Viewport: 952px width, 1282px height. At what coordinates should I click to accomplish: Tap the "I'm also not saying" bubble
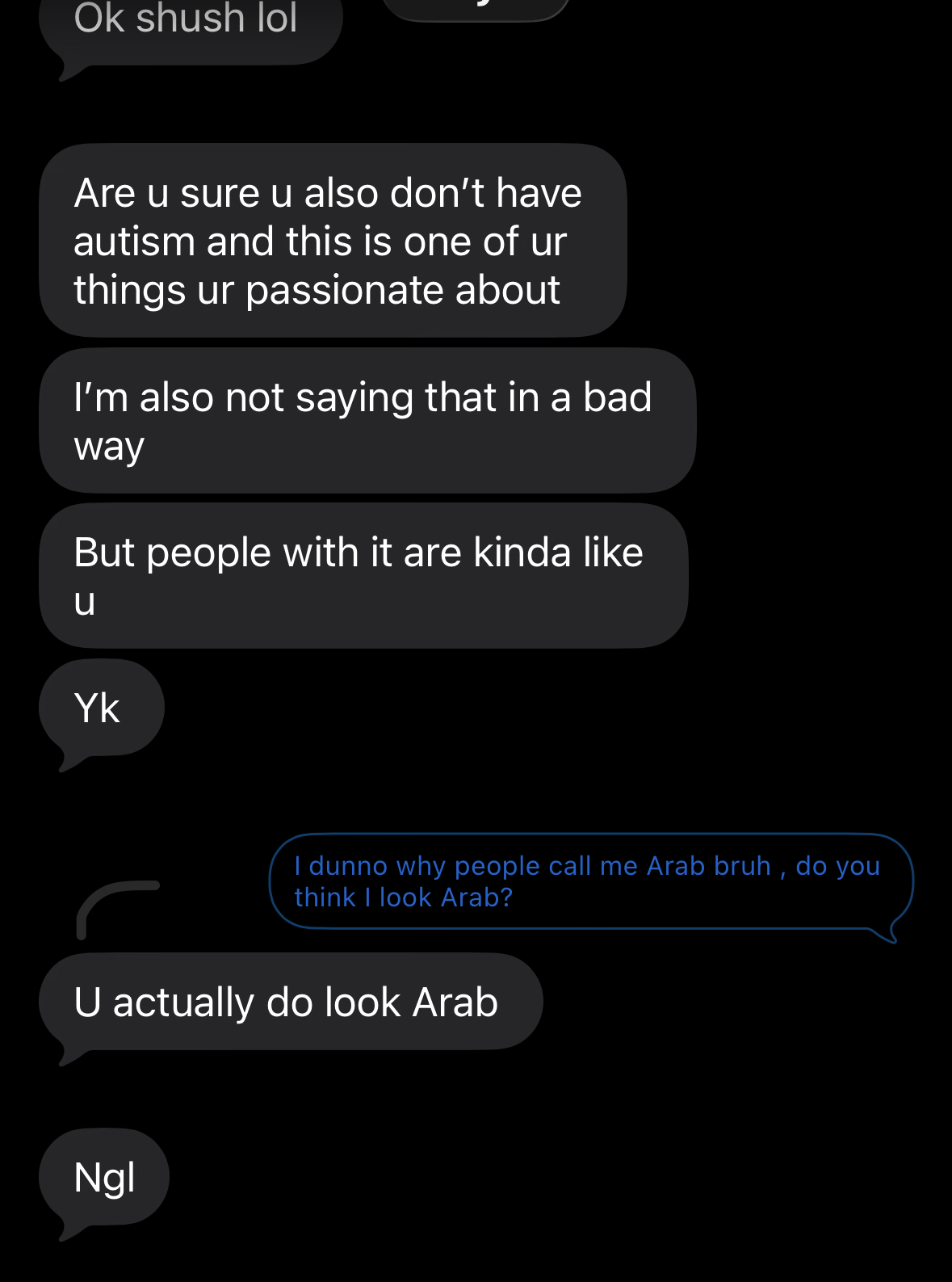coord(367,421)
